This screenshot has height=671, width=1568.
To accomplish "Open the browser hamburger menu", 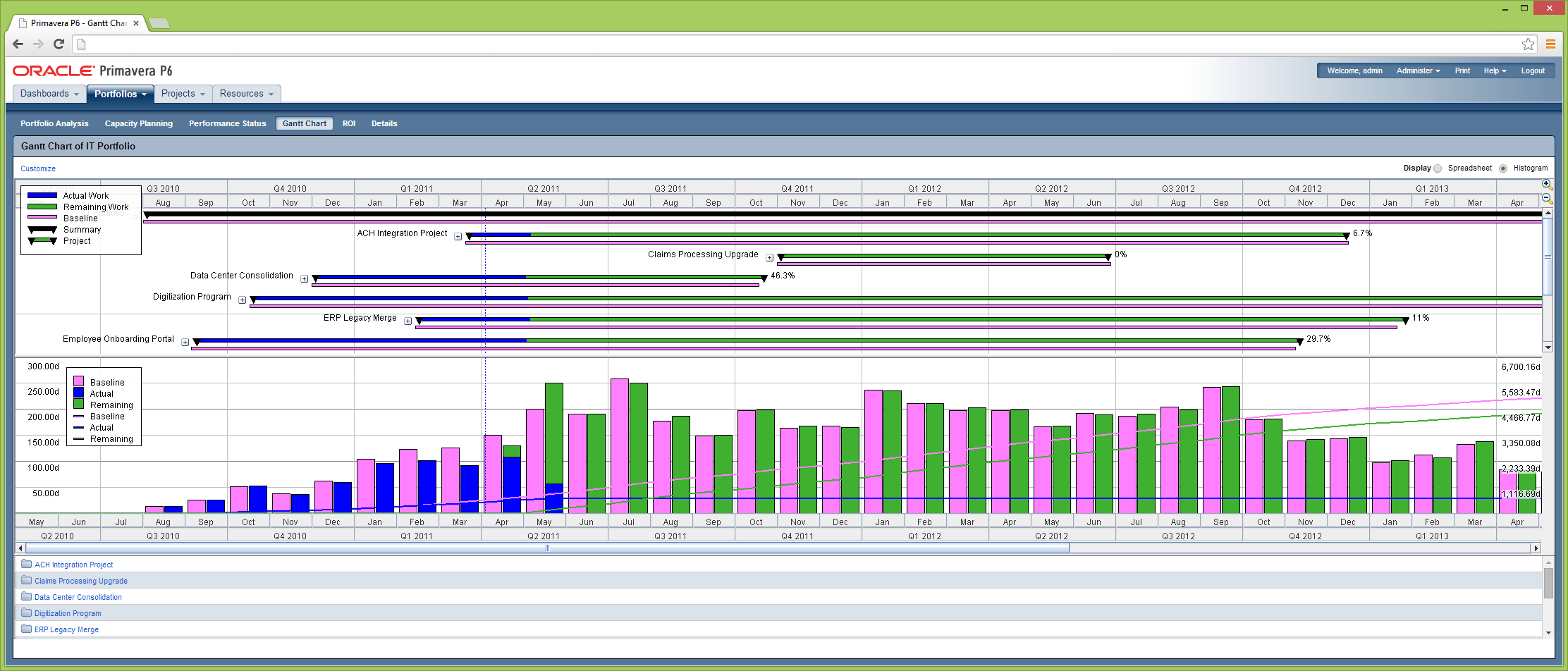I will [x=1550, y=44].
